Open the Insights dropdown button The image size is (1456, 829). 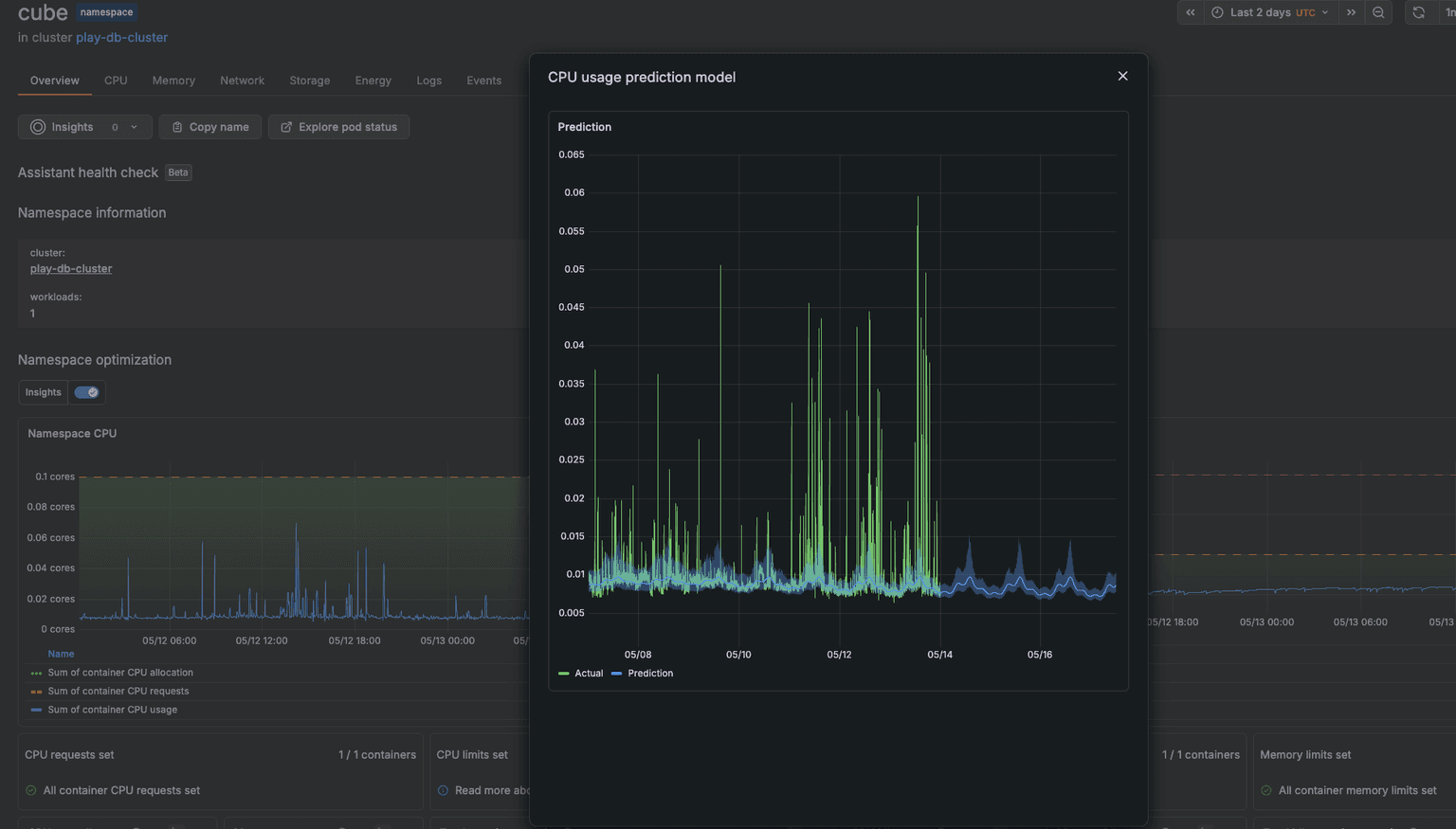(x=85, y=127)
